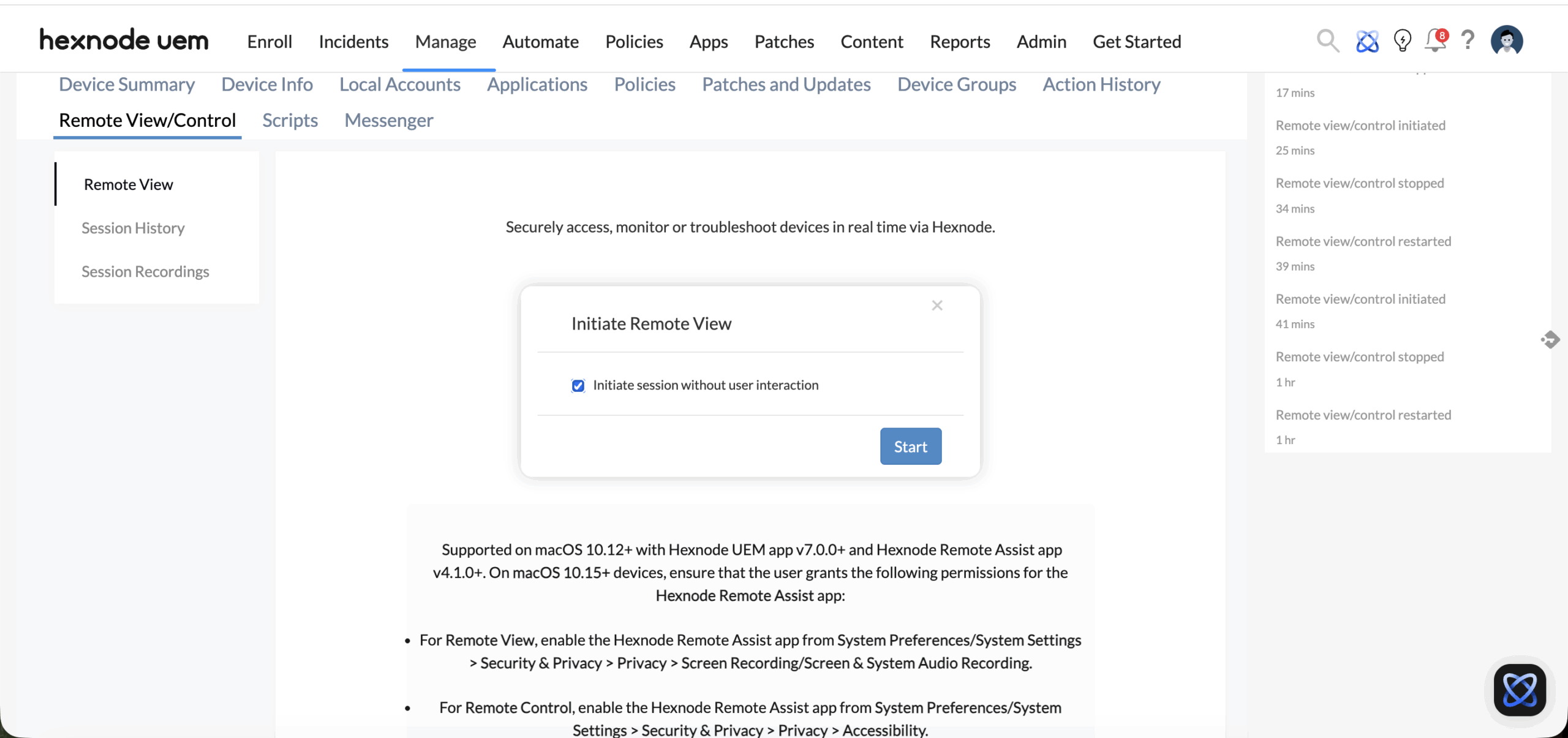Viewport: 1568px width, 738px height.
Task: Uncheck Initiate session without user interaction
Action: pyautogui.click(x=578, y=385)
